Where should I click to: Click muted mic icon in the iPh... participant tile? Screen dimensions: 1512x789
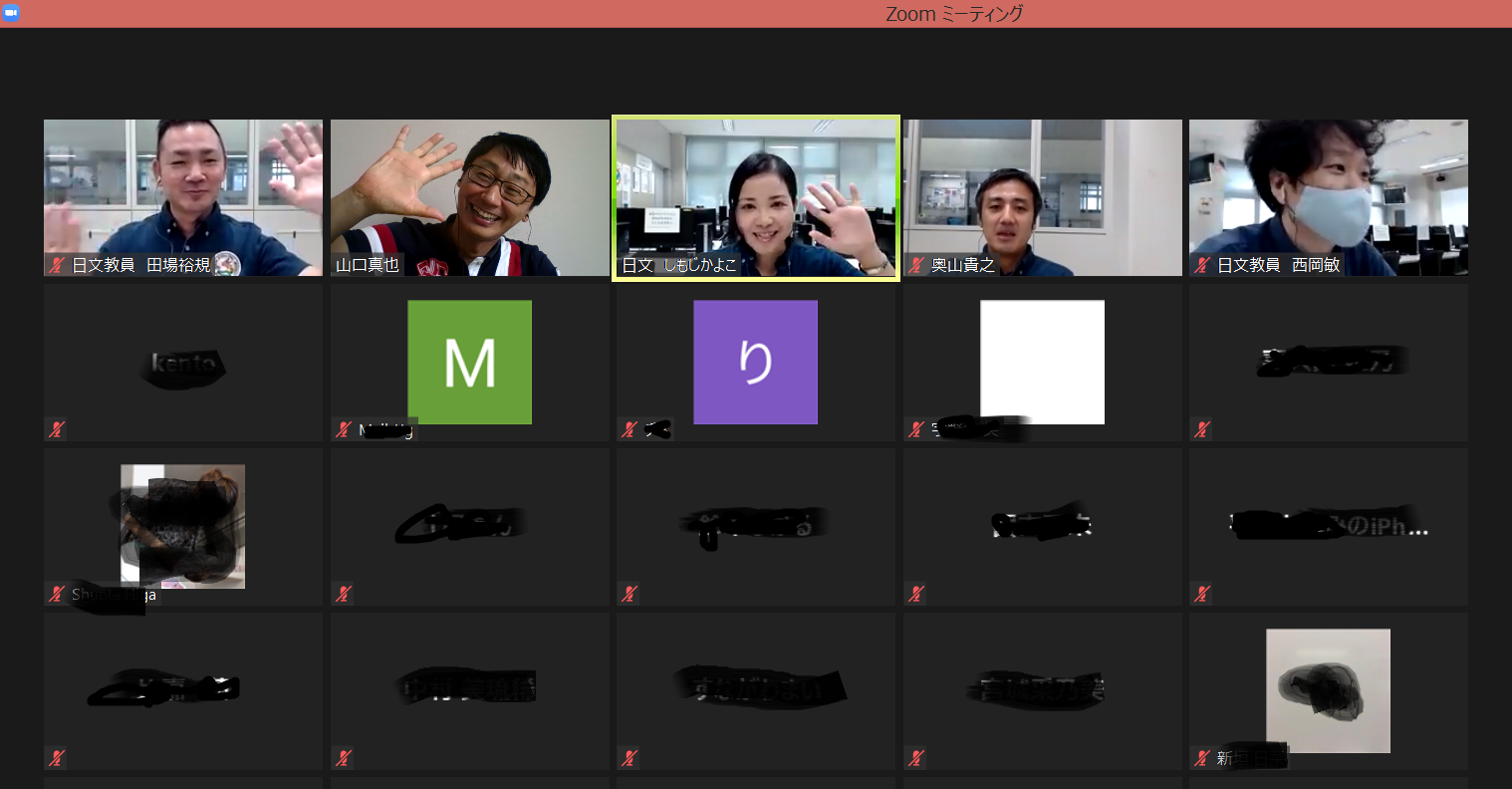pyautogui.click(x=1202, y=594)
